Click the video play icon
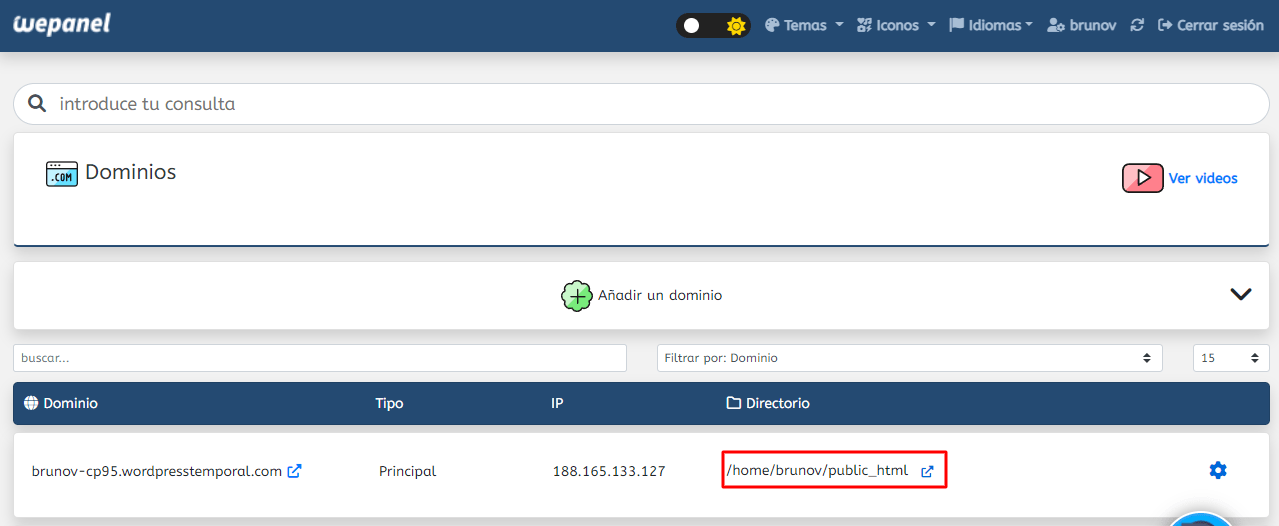The width and height of the screenshot is (1279, 526). click(1143, 178)
